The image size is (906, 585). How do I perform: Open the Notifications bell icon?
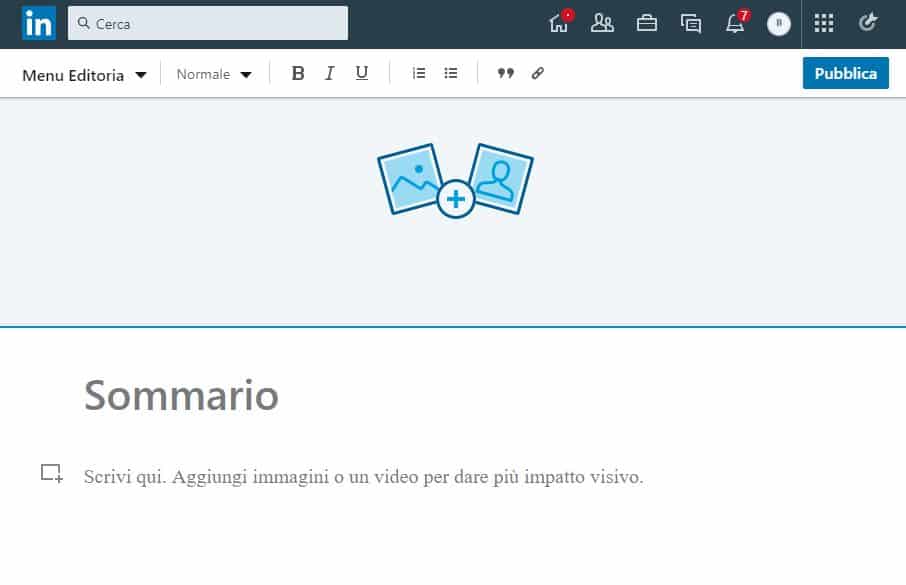pyautogui.click(x=735, y=23)
